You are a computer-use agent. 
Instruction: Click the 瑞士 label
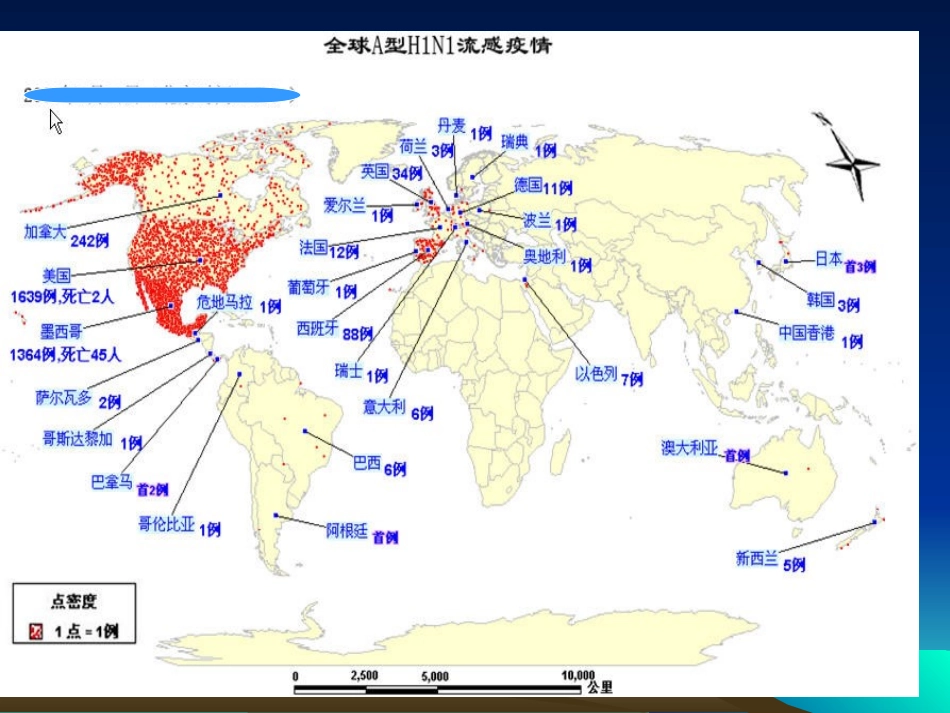pos(349,370)
